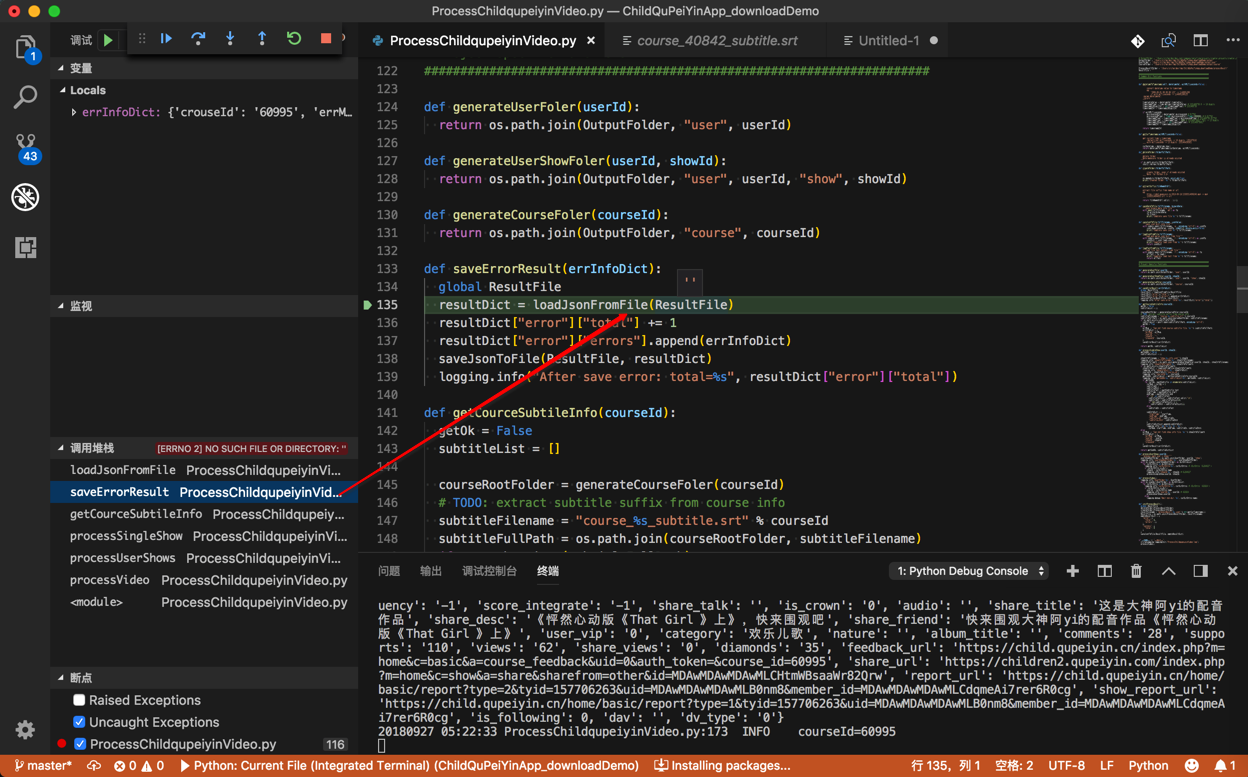Switch to course_40842_subtitle.srt tab
The width and height of the screenshot is (1248, 778).
(x=717, y=41)
